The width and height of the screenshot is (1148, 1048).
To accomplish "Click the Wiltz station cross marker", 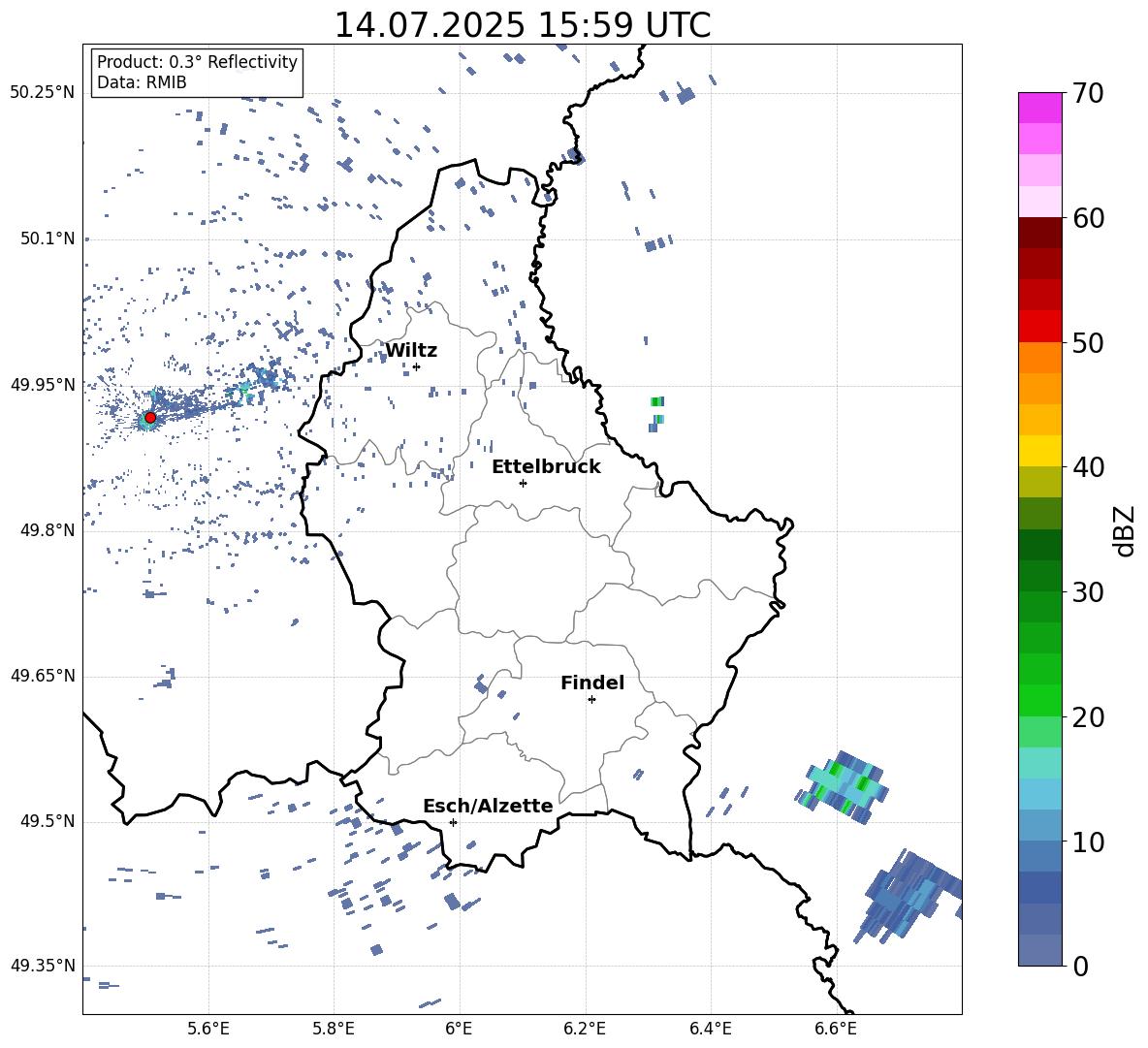I will [x=417, y=366].
